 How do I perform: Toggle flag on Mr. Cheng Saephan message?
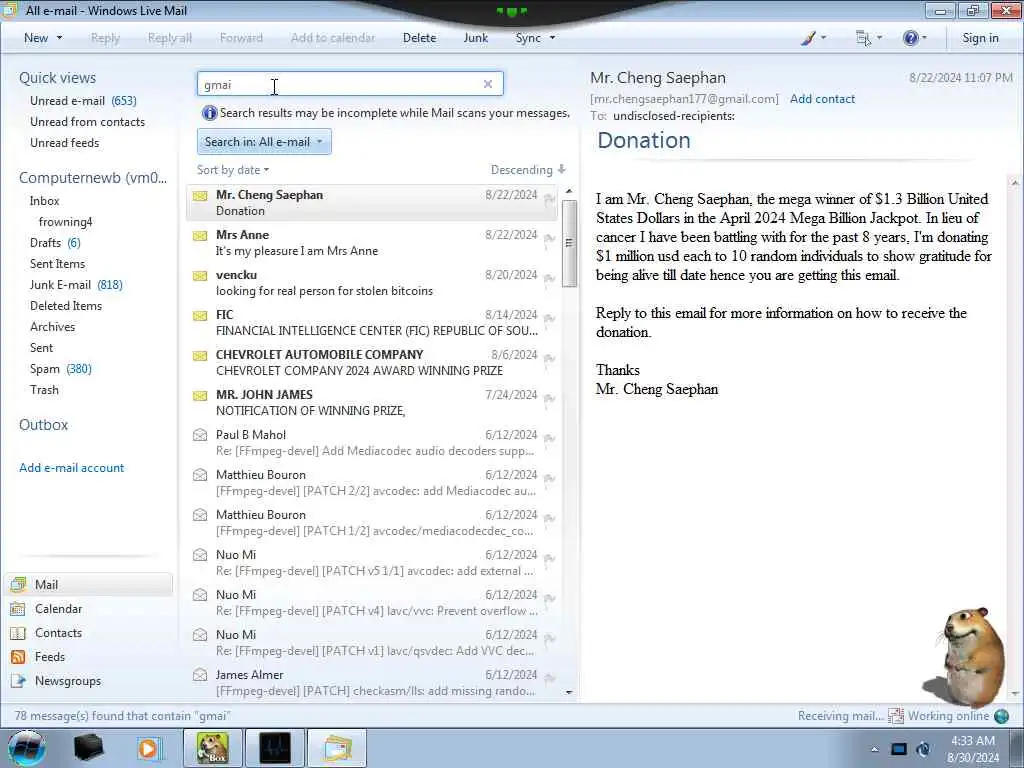tap(549, 199)
